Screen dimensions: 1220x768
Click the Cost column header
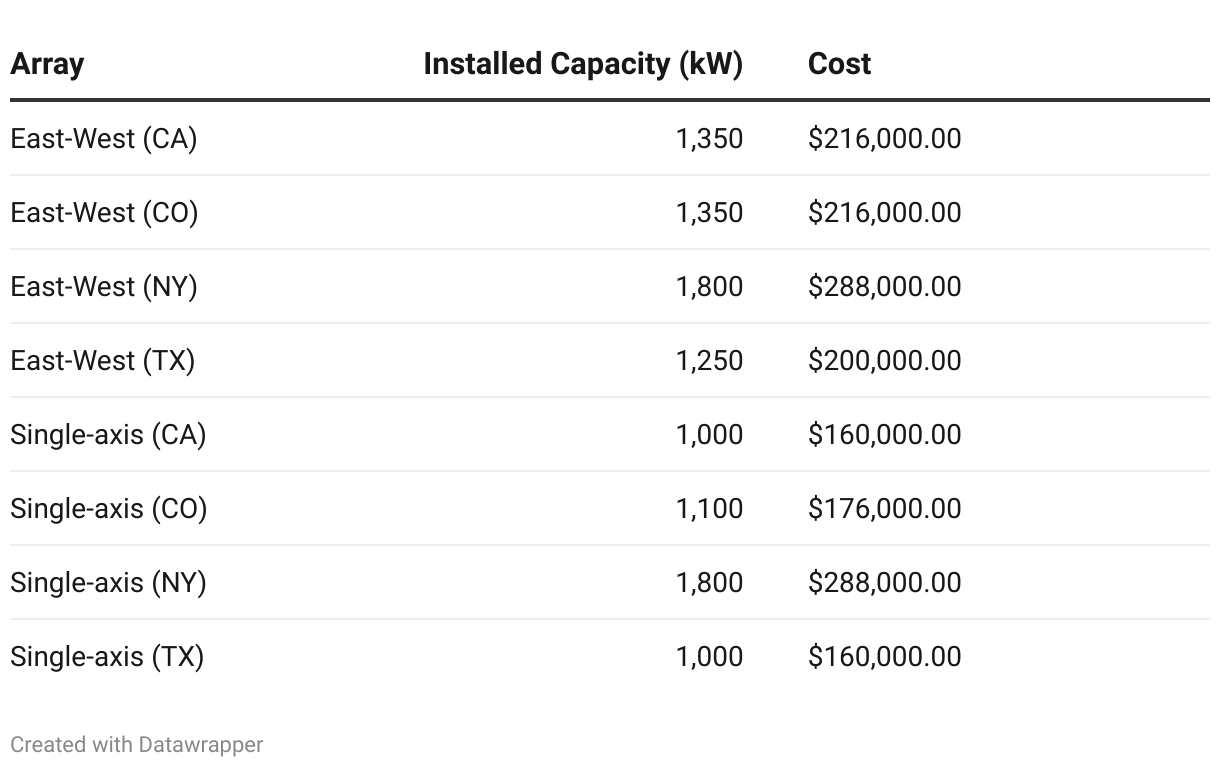tap(839, 64)
